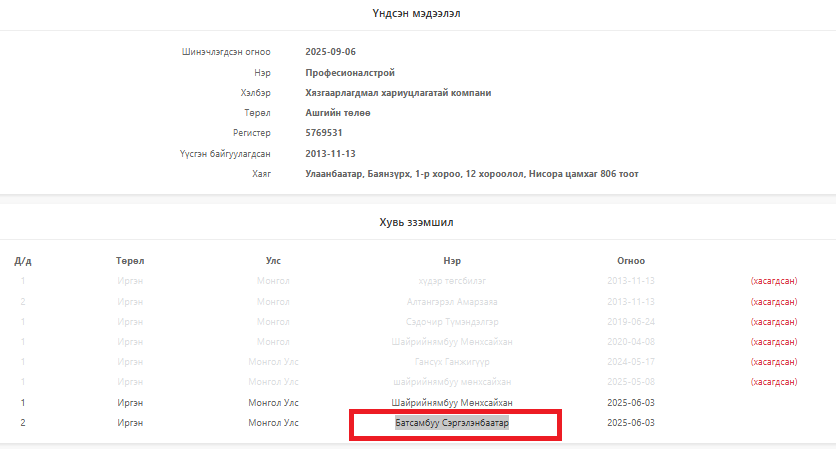
Task: Click 'Монгол Улс' in 'Батсамбуу Сэргэлэнбаатар' row
Action: click(x=273, y=423)
